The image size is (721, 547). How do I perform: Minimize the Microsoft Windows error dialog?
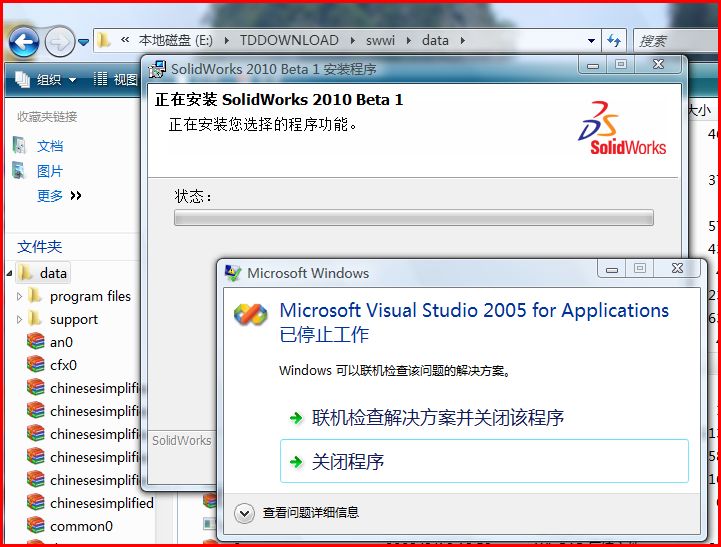click(612, 268)
